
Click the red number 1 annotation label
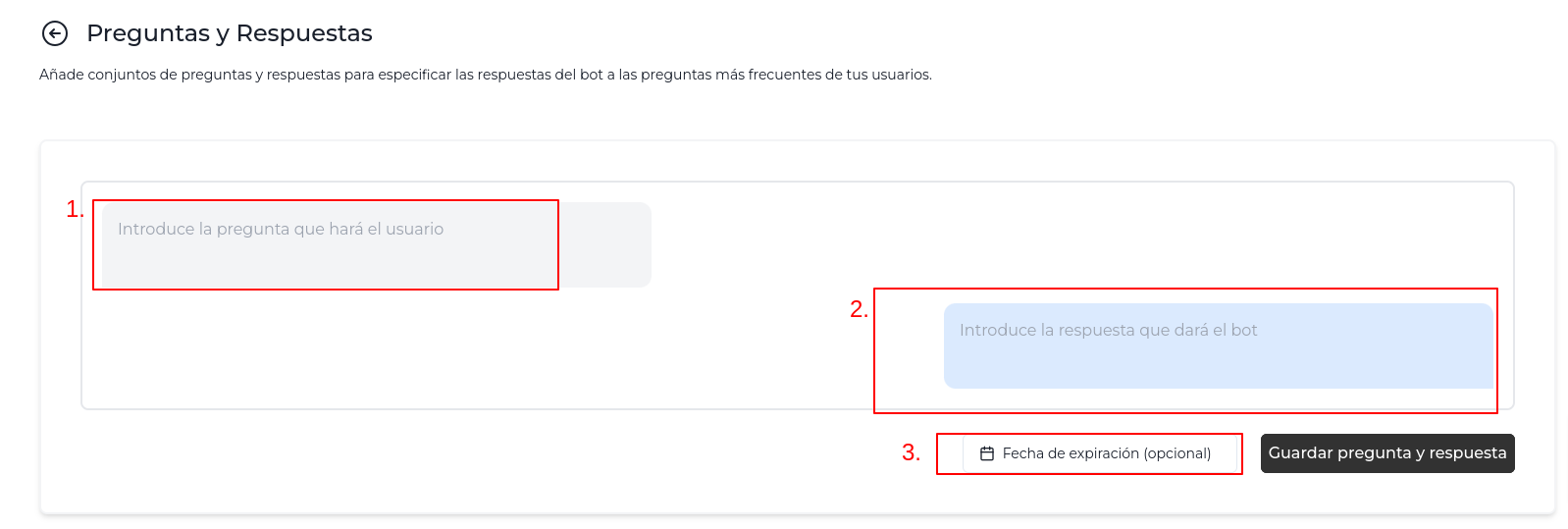pyautogui.click(x=74, y=209)
